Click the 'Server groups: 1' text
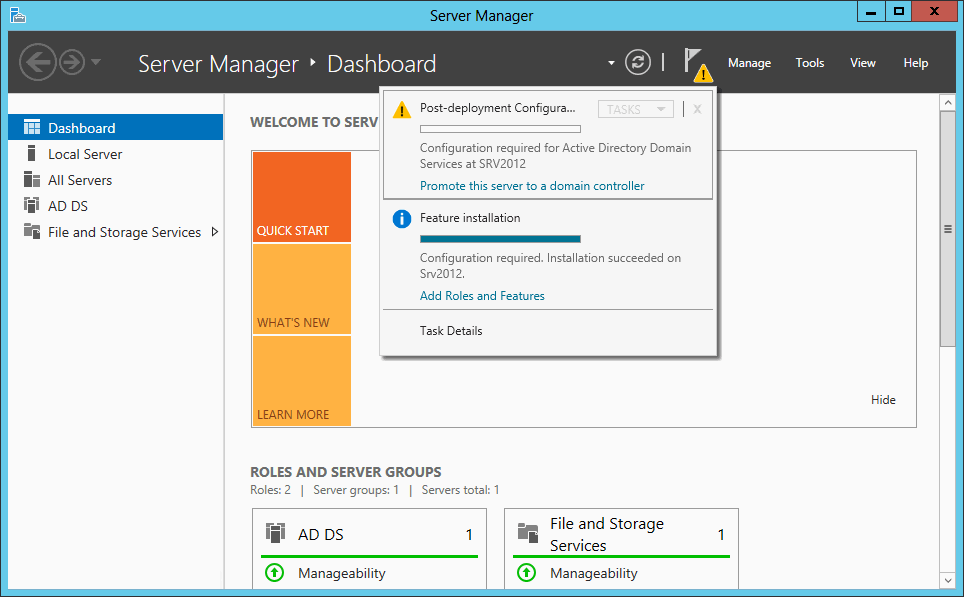This screenshot has height=597, width=964. pyautogui.click(x=356, y=490)
